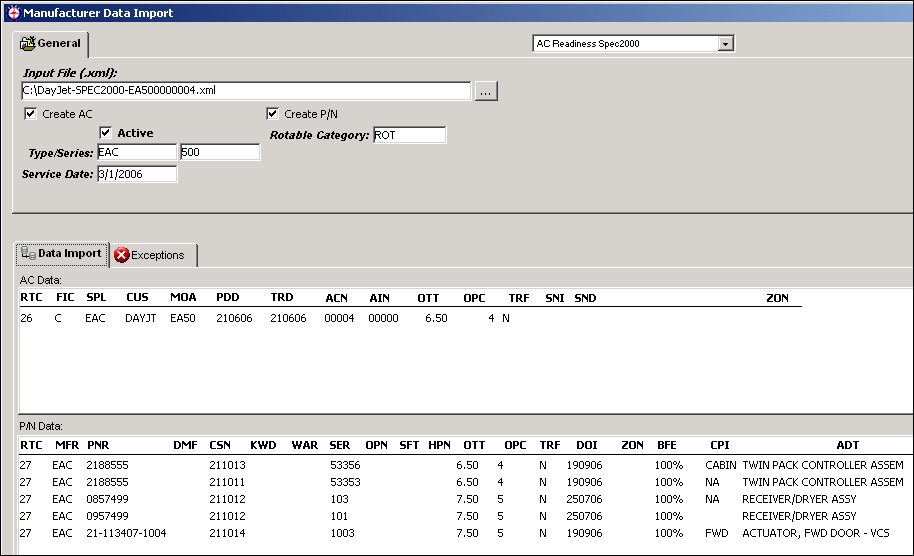Click the Type field containing EAC
The height and width of the screenshot is (556, 914).
coord(137,152)
